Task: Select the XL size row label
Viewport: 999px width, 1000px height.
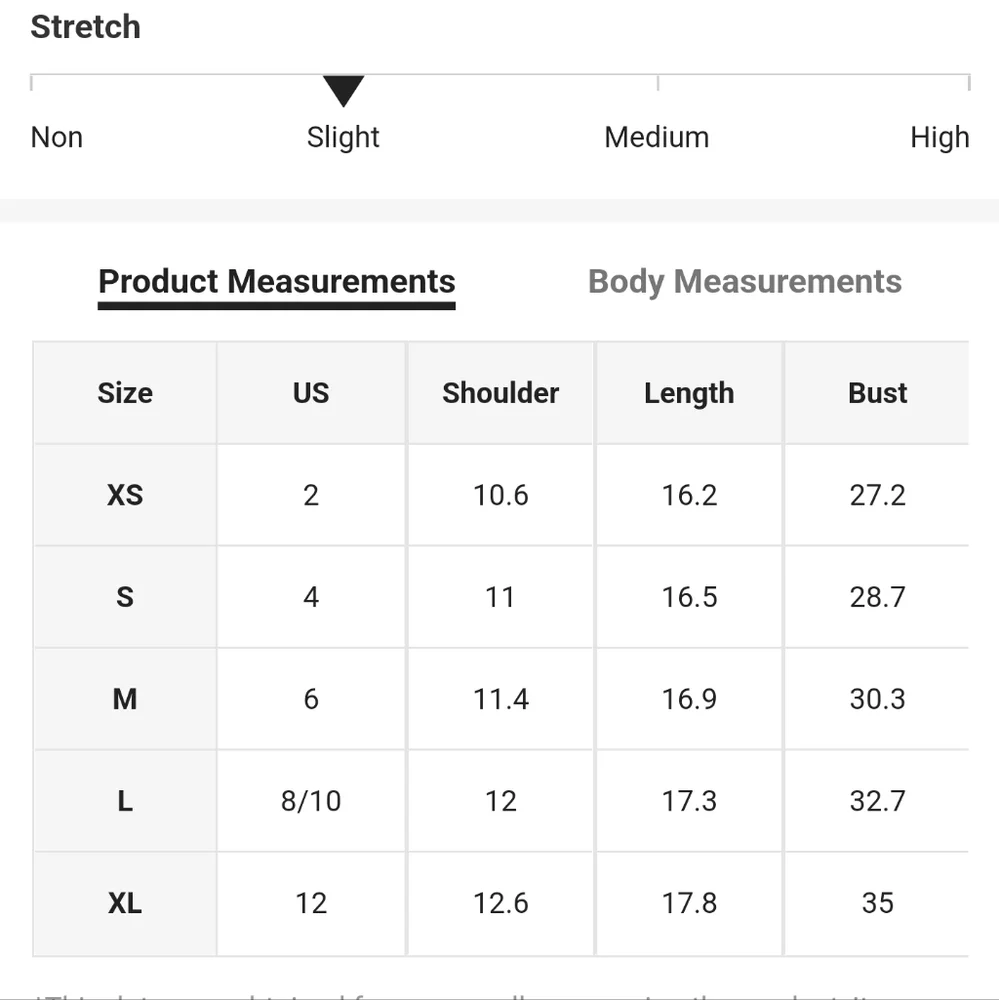Action: coord(125,903)
